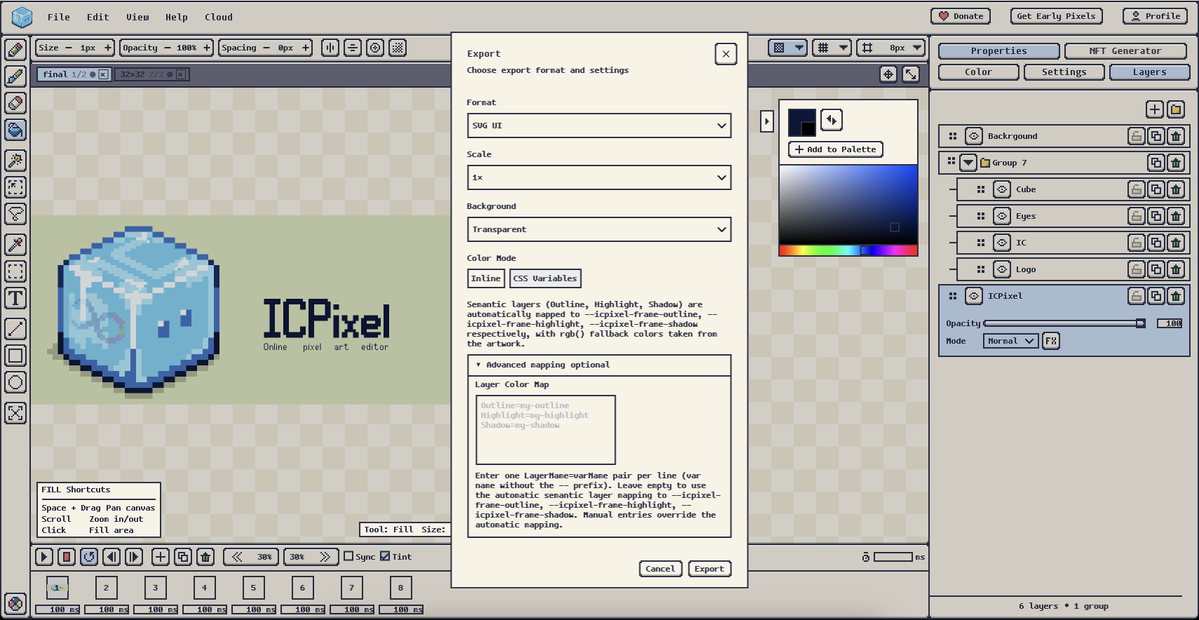1199x620 pixels.
Task: Open the Cloud menu
Action: (x=219, y=17)
